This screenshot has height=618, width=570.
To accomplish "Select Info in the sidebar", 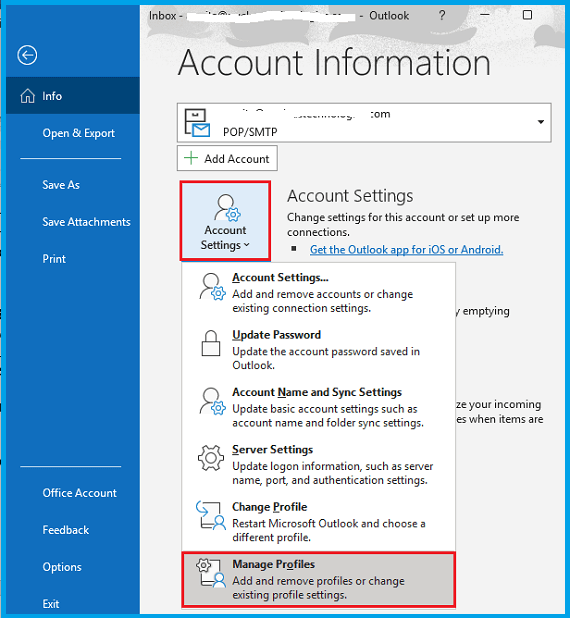I will click(73, 96).
